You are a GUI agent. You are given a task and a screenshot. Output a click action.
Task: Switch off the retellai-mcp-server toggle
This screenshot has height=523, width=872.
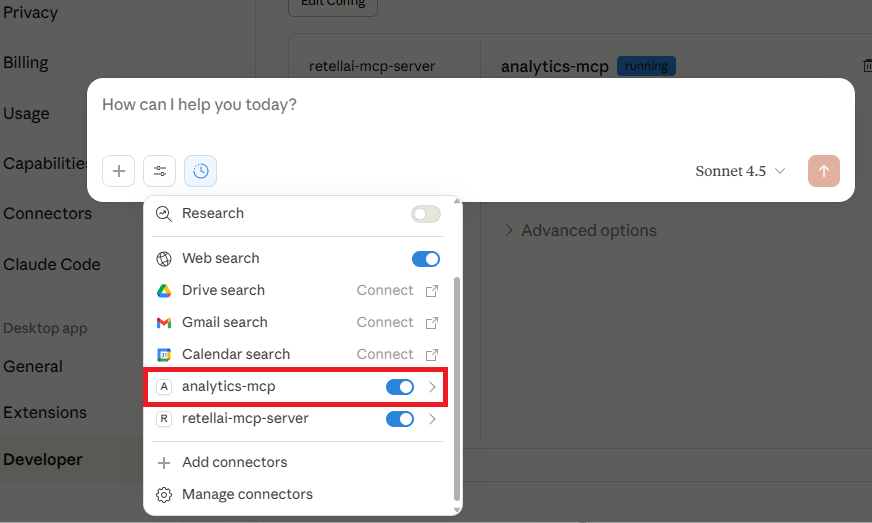pos(399,419)
